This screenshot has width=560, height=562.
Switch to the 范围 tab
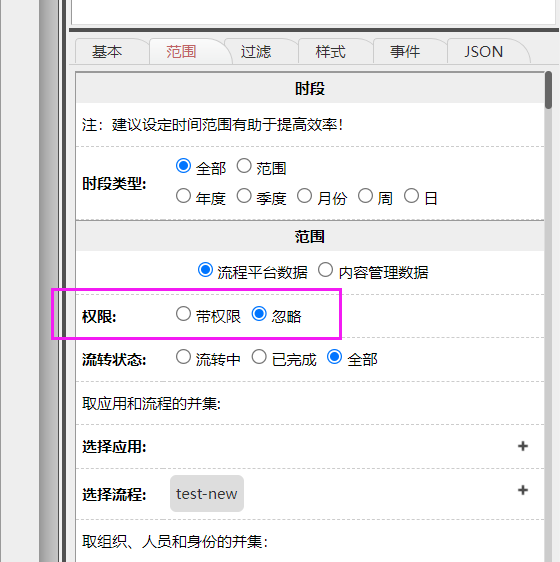(181, 52)
